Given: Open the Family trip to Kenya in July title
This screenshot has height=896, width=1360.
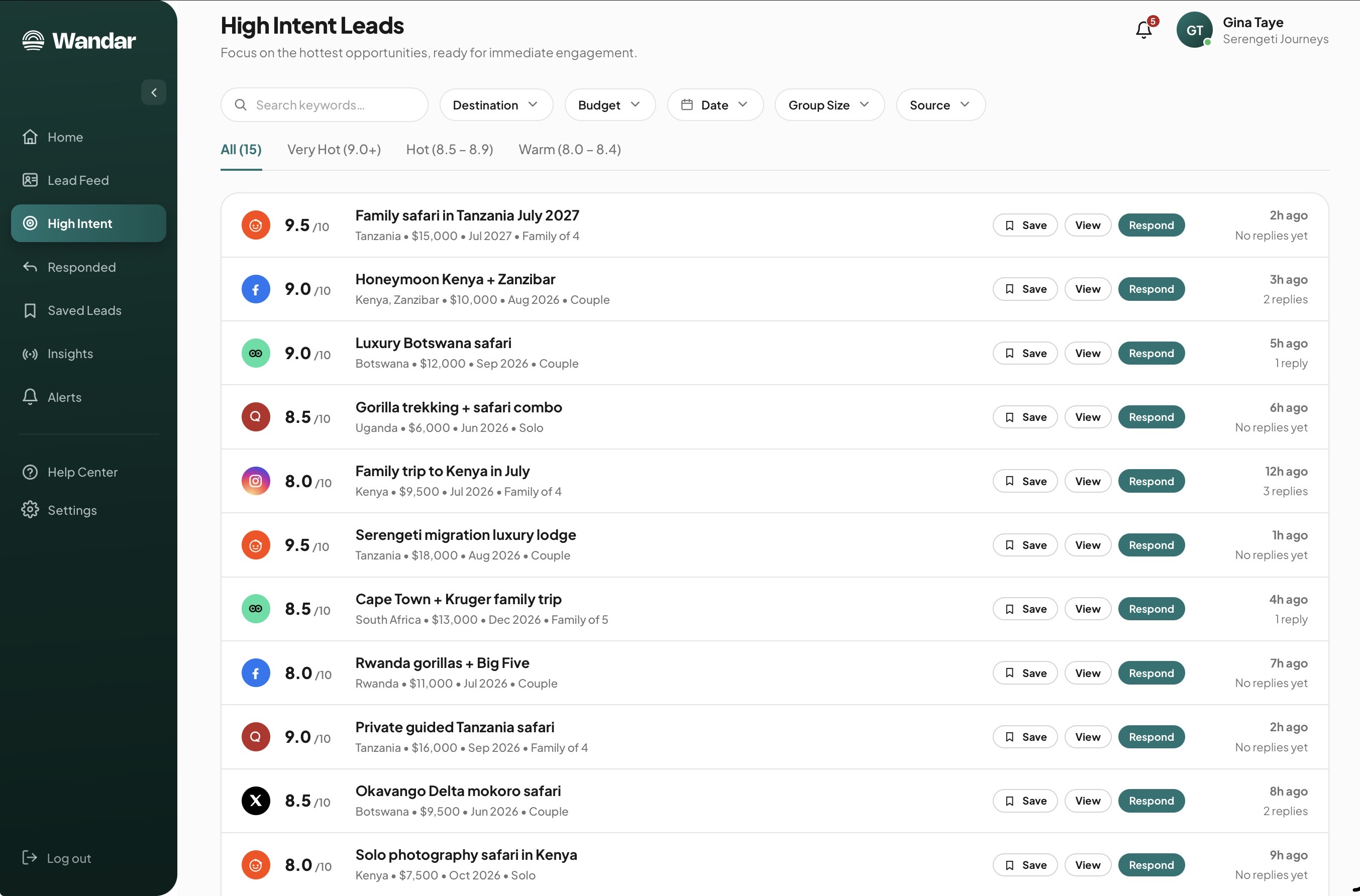Looking at the screenshot, I should (x=442, y=472).
